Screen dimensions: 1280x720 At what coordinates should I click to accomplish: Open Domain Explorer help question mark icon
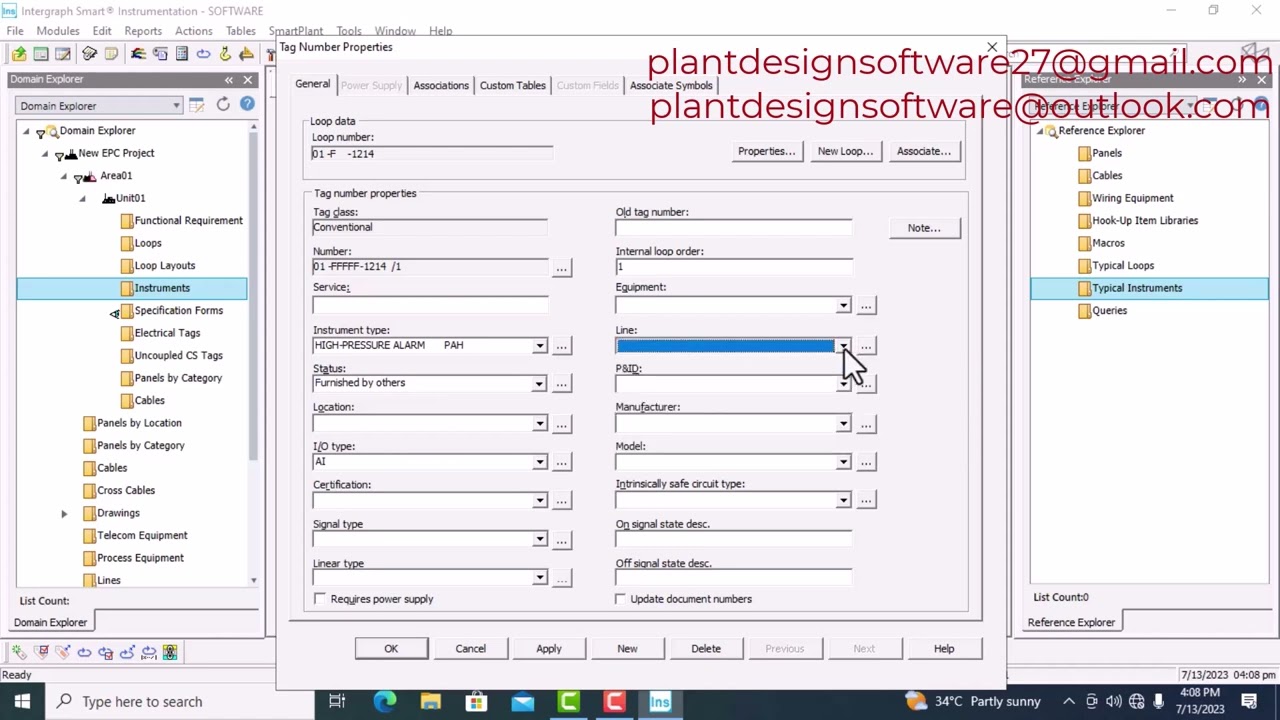[247, 105]
